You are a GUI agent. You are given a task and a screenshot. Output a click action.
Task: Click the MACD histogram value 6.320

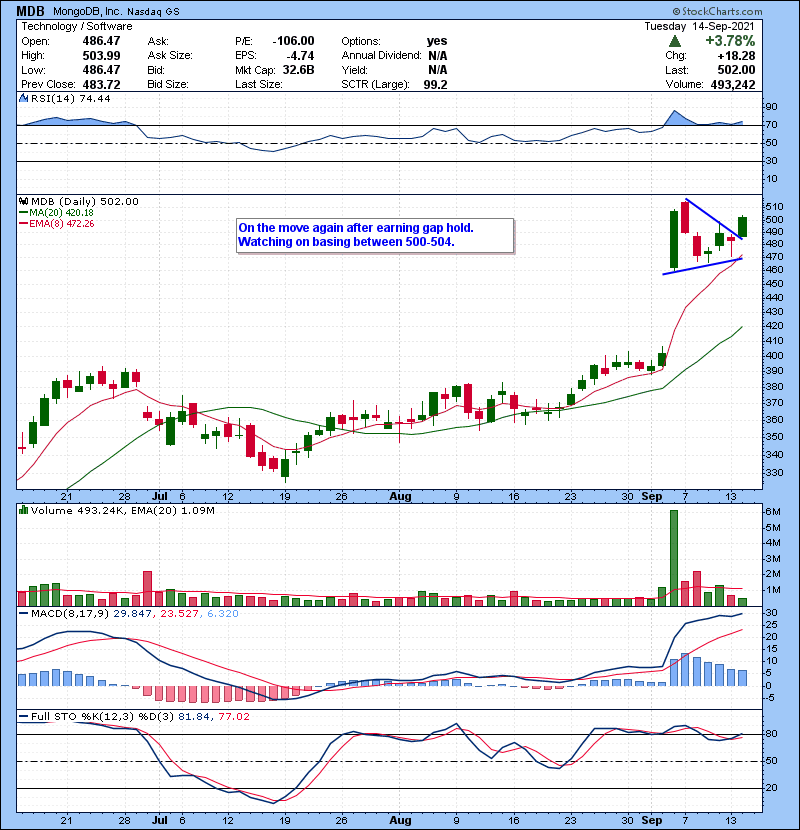tap(223, 614)
